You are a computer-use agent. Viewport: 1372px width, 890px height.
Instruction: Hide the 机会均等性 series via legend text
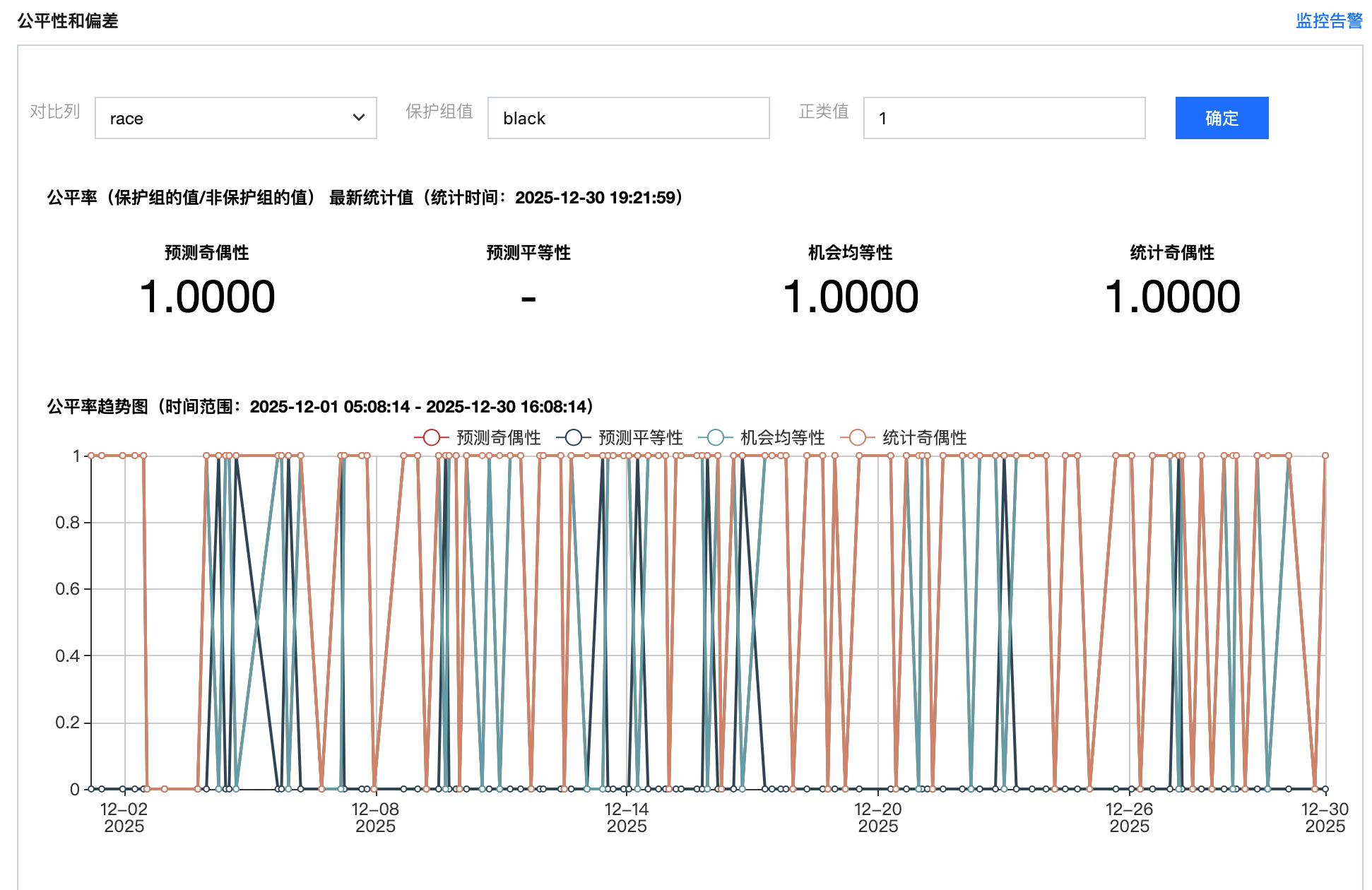[782, 438]
